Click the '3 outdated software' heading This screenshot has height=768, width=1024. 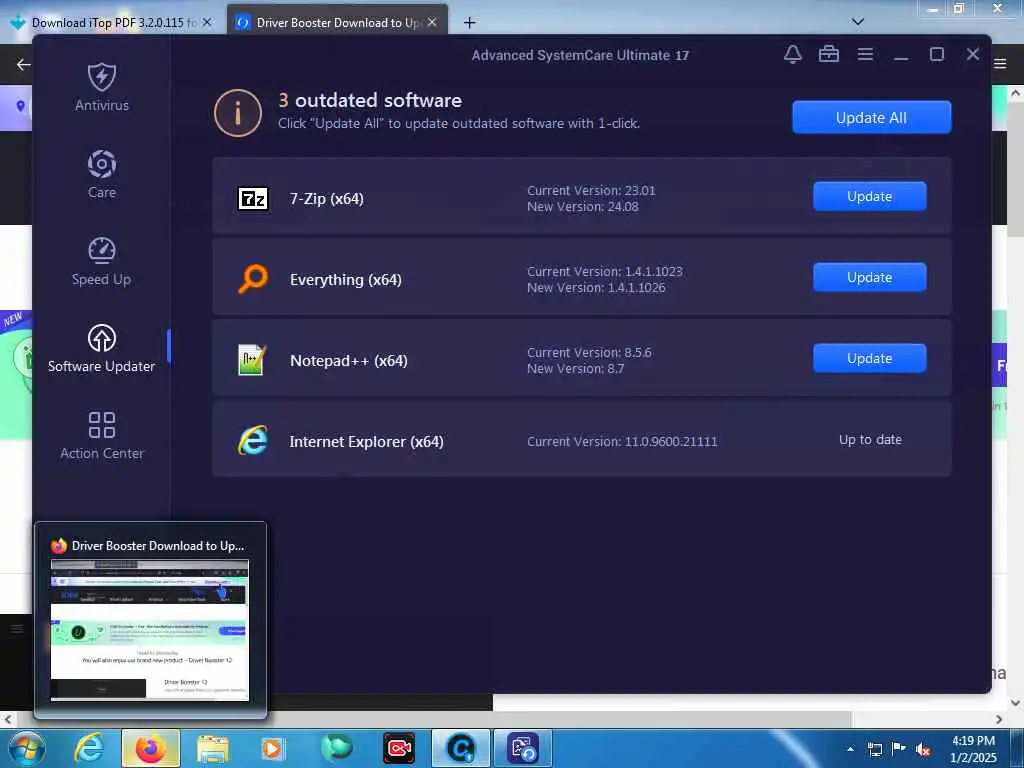[370, 100]
